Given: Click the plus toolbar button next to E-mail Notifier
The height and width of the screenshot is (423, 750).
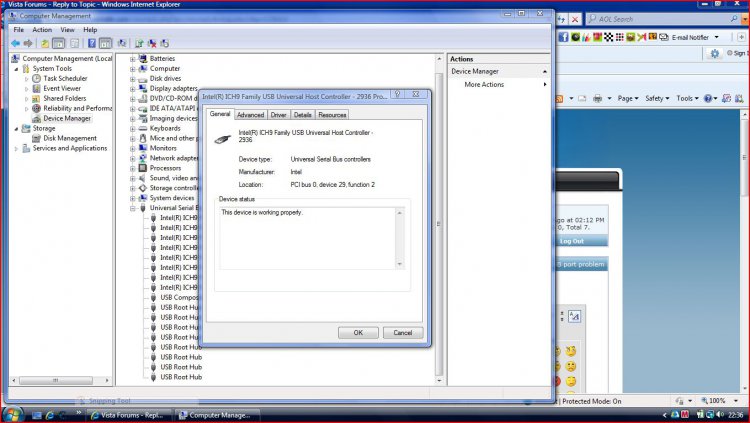Looking at the screenshot, I should pos(741,37).
